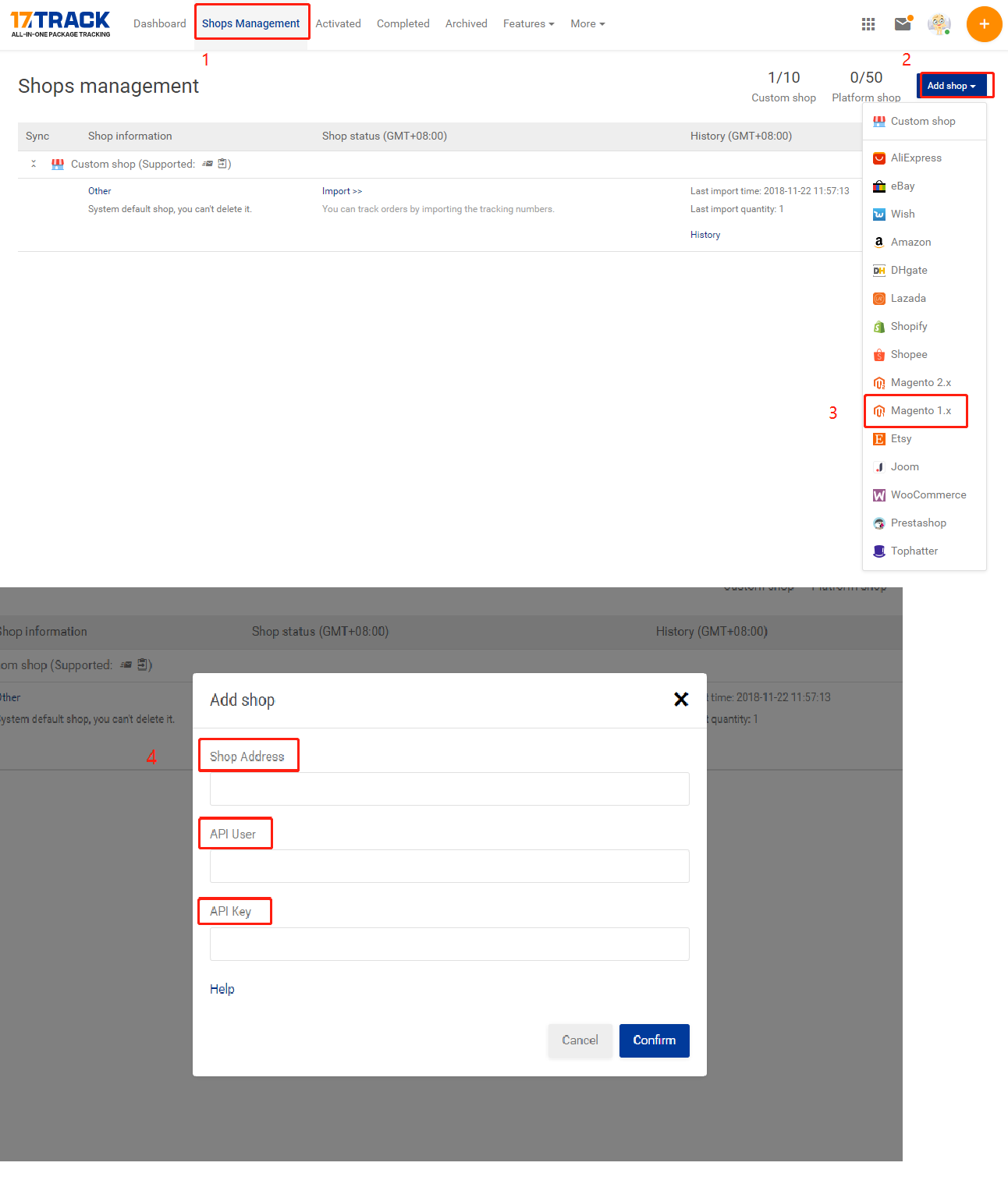Click the Help link in dialog
The image size is (1008, 1198).
222,989
